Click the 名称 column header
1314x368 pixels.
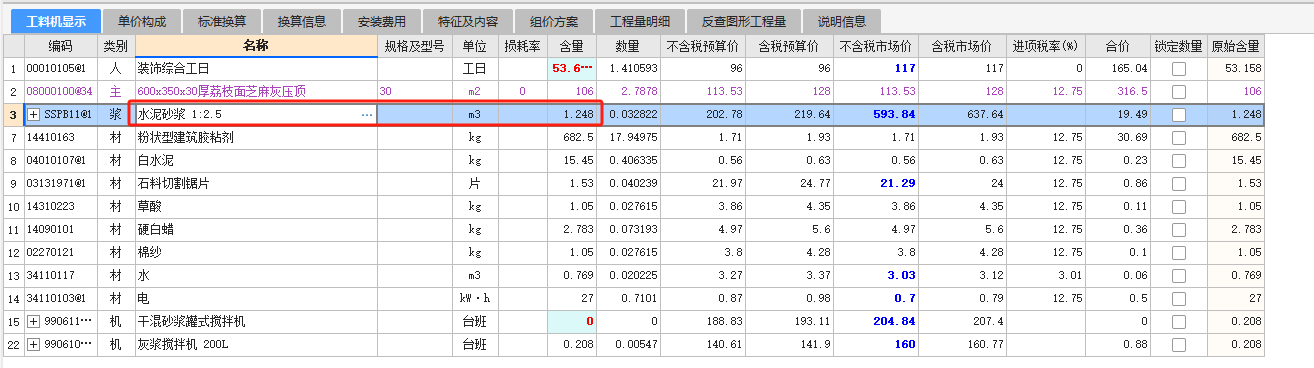256,46
